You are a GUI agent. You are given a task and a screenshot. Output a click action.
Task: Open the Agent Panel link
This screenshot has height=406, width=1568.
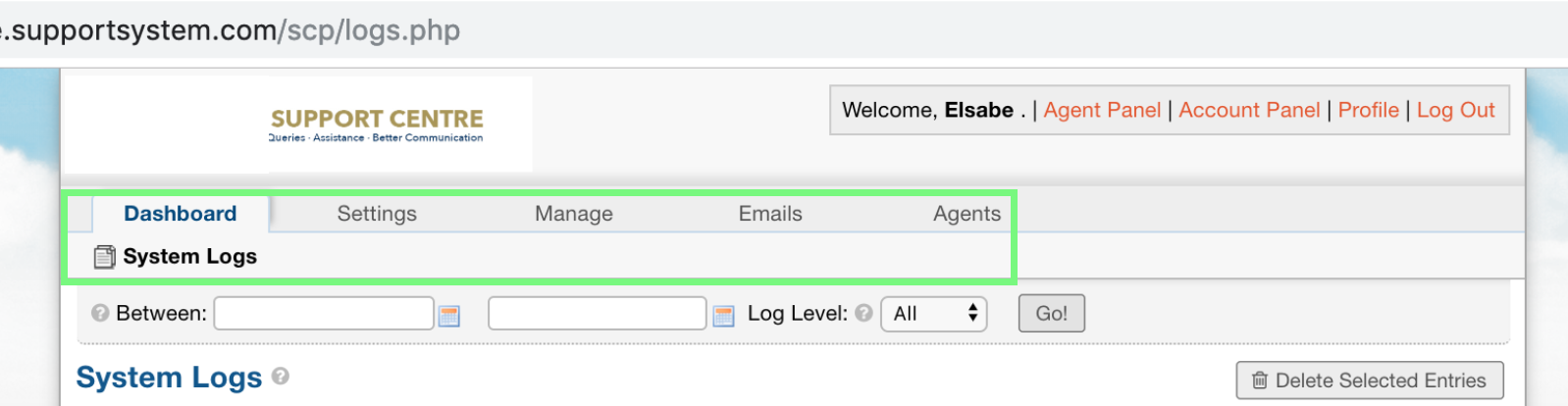pos(1102,110)
